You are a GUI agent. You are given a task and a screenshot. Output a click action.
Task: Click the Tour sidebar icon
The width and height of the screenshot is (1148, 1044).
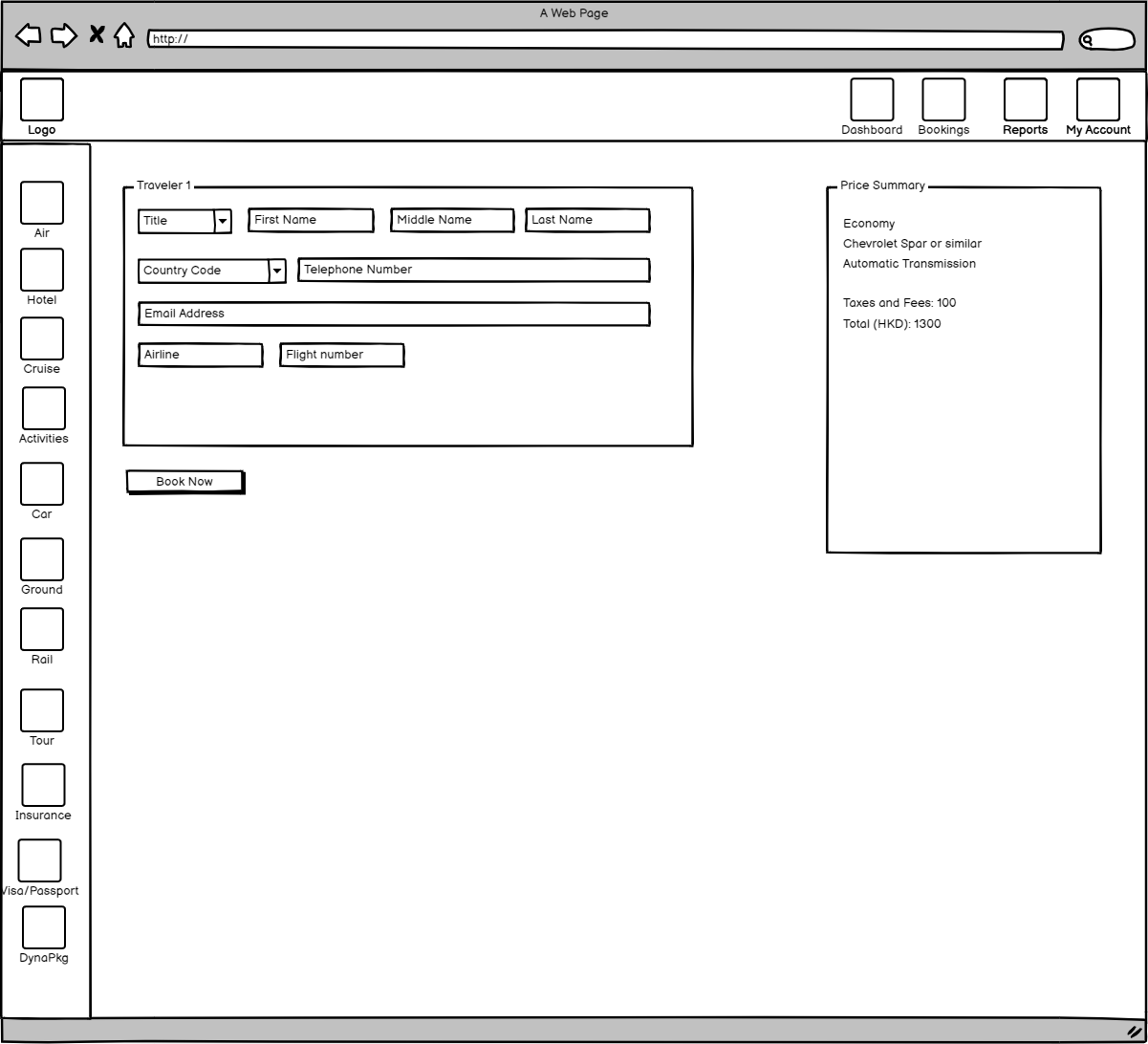[42, 710]
